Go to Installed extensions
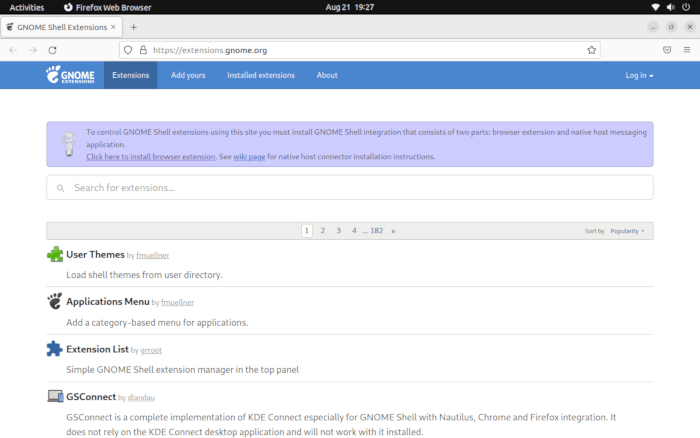This screenshot has height=438, width=700. pos(261,75)
